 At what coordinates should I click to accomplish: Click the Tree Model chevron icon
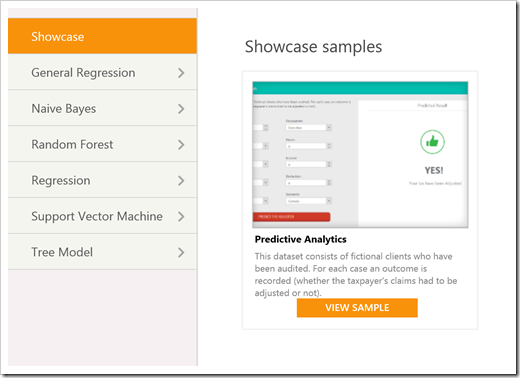[x=181, y=253]
